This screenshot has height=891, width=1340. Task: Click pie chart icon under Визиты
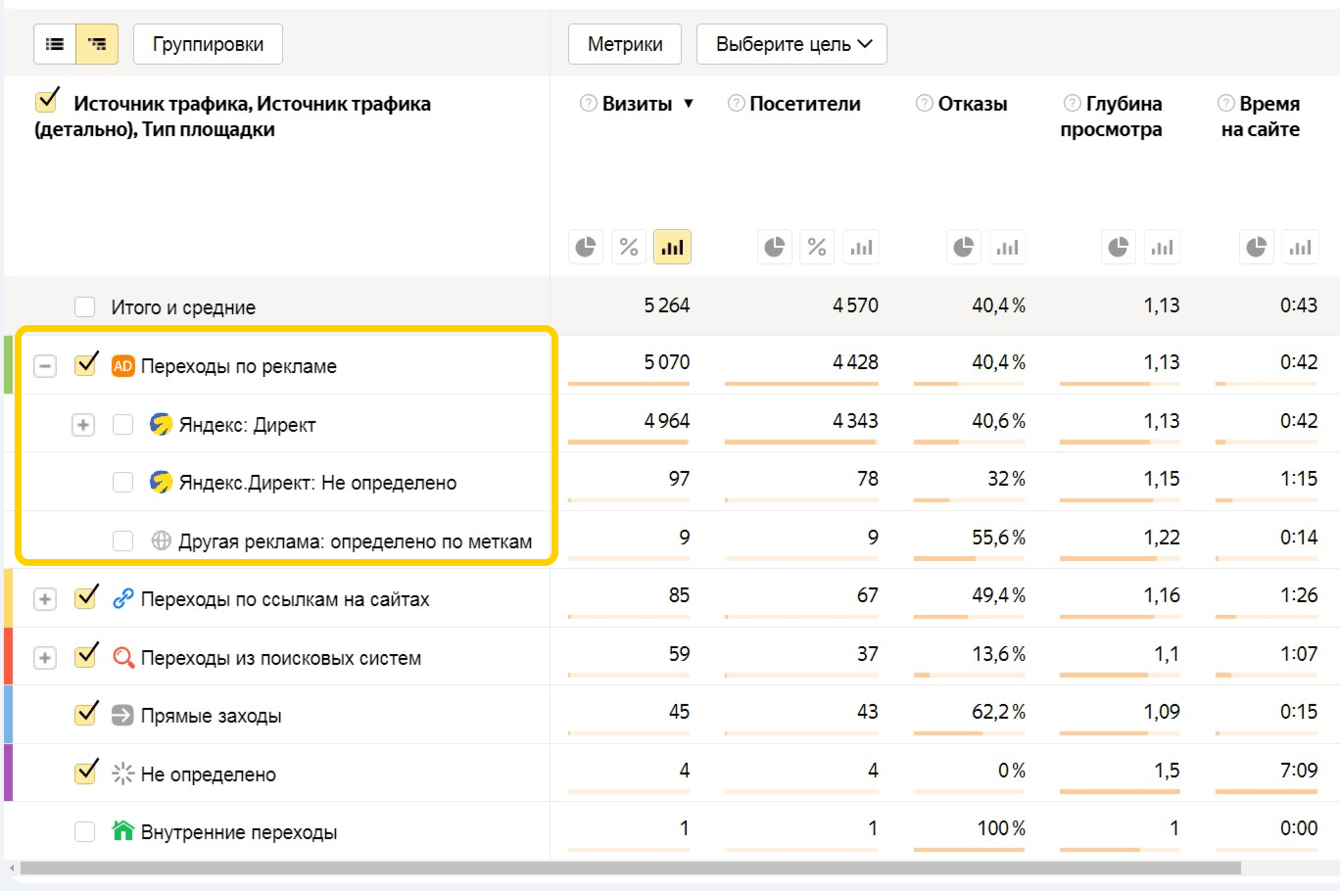pyautogui.click(x=586, y=246)
